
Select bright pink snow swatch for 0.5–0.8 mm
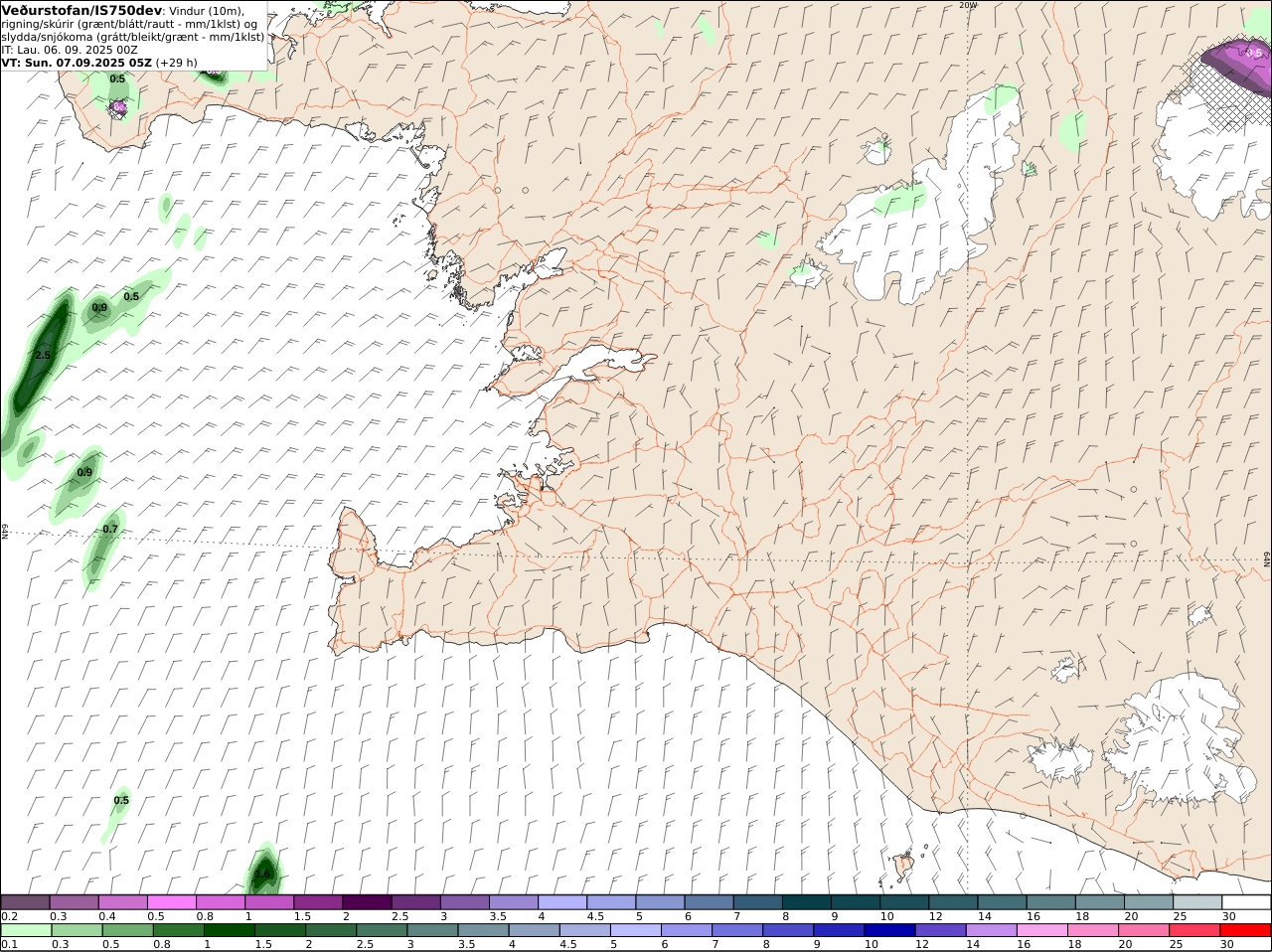point(172,901)
